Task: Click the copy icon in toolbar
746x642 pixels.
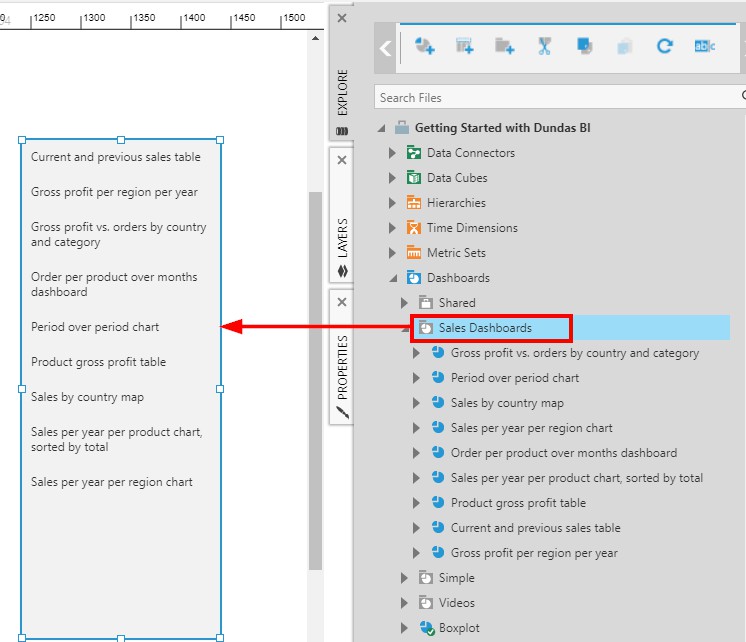Action: (x=585, y=46)
